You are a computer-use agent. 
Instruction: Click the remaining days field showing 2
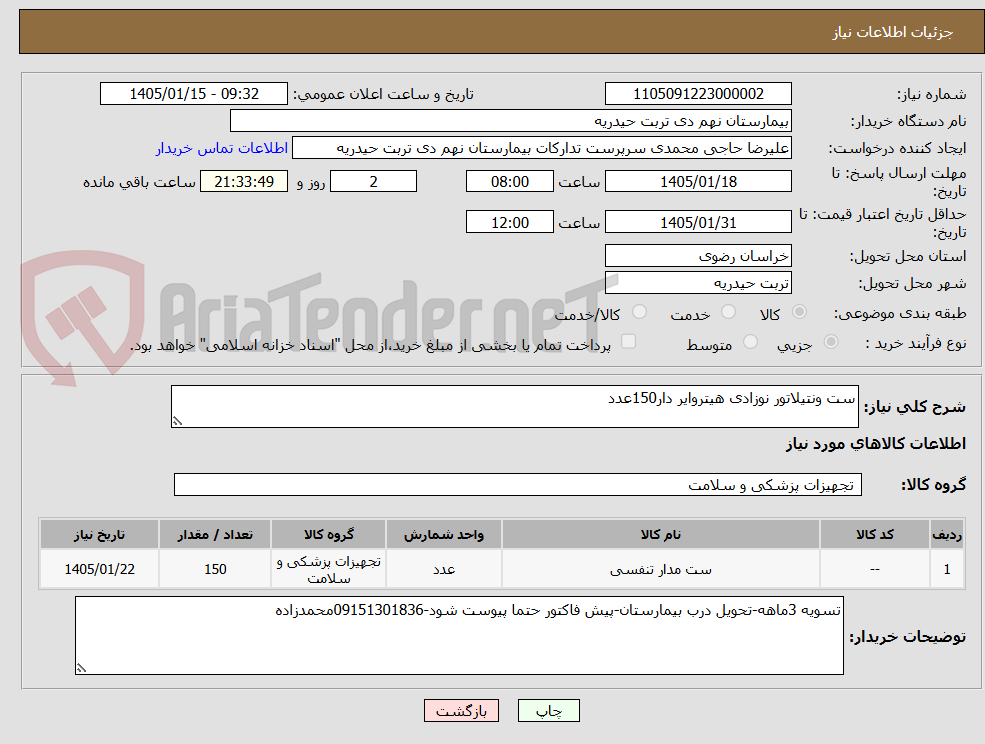(x=373, y=182)
